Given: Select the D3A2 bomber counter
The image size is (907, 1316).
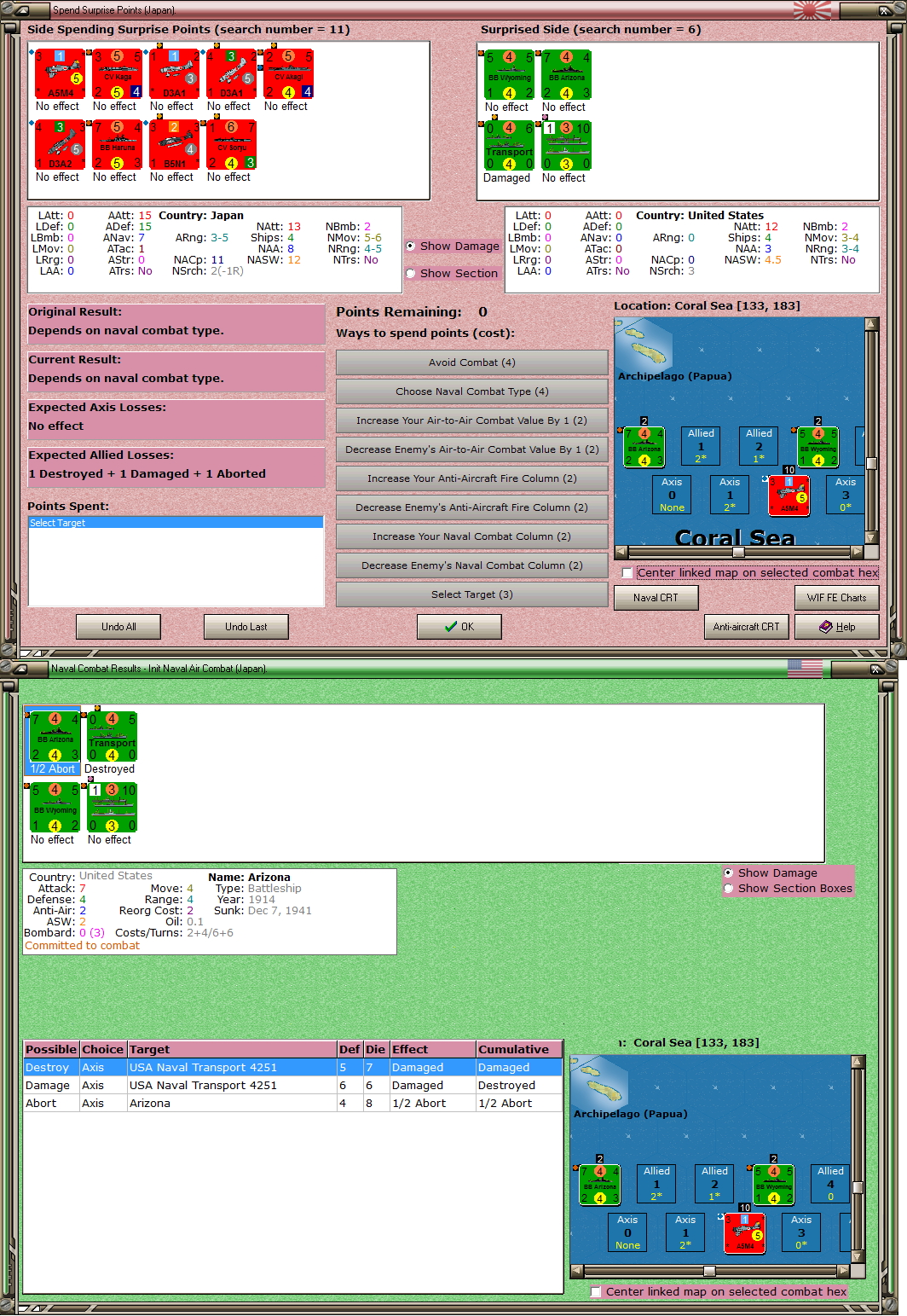Looking at the screenshot, I should tap(60, 145).
